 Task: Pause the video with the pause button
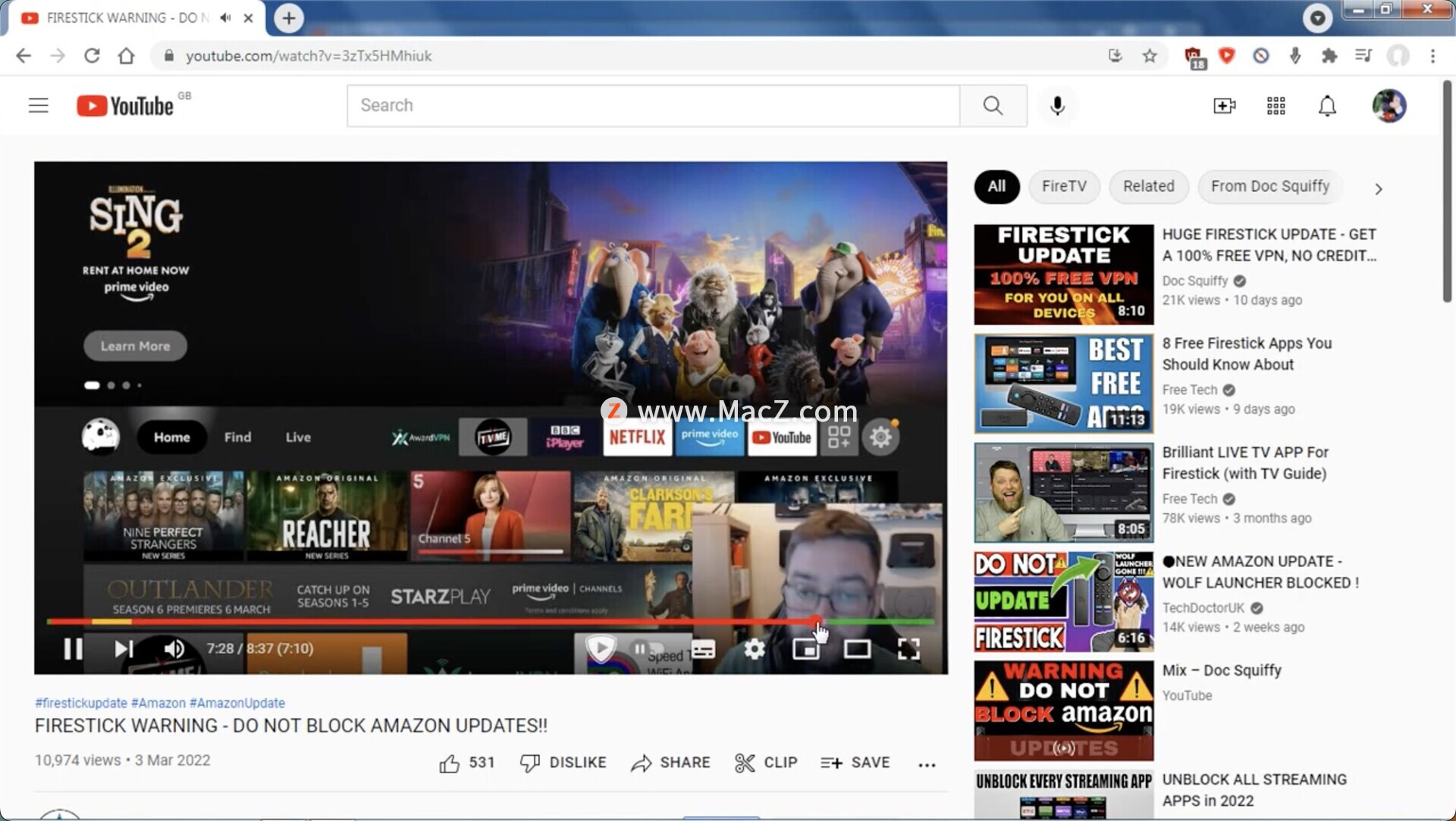click(73, 649)
